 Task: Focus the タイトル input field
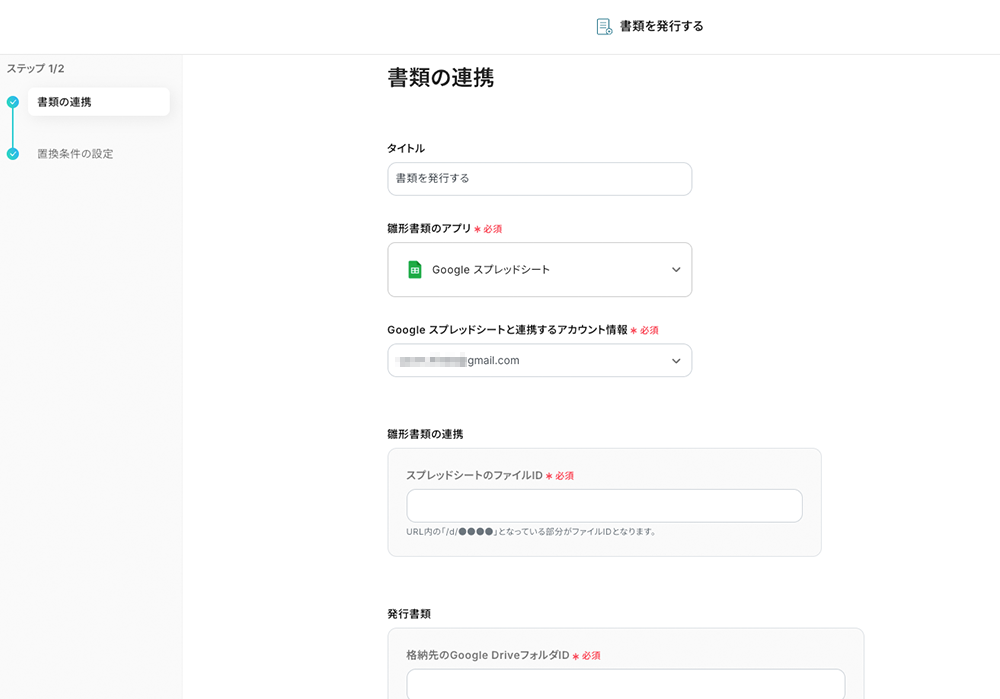coord(540,179)
